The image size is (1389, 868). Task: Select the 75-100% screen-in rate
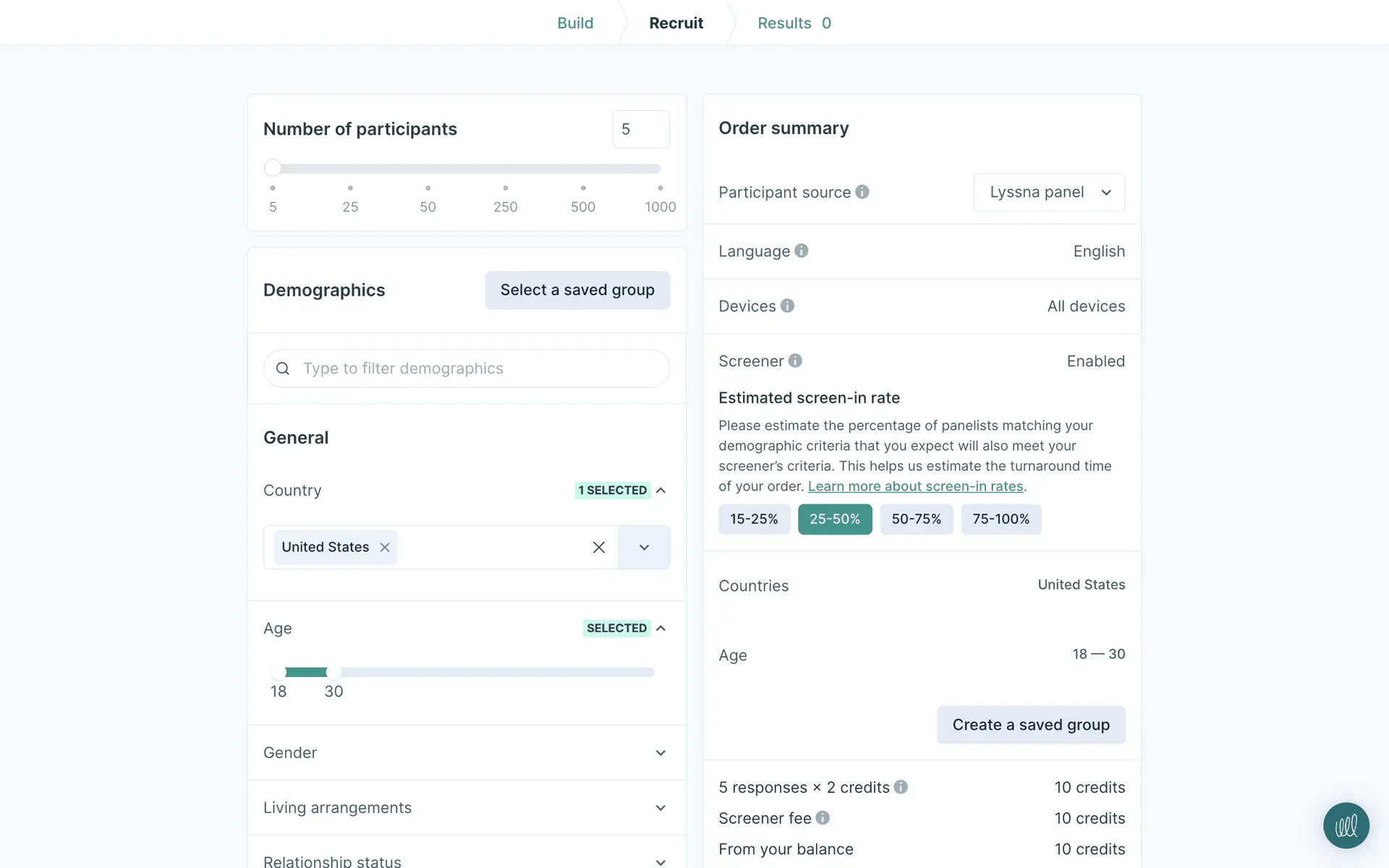pos(1001,519)
